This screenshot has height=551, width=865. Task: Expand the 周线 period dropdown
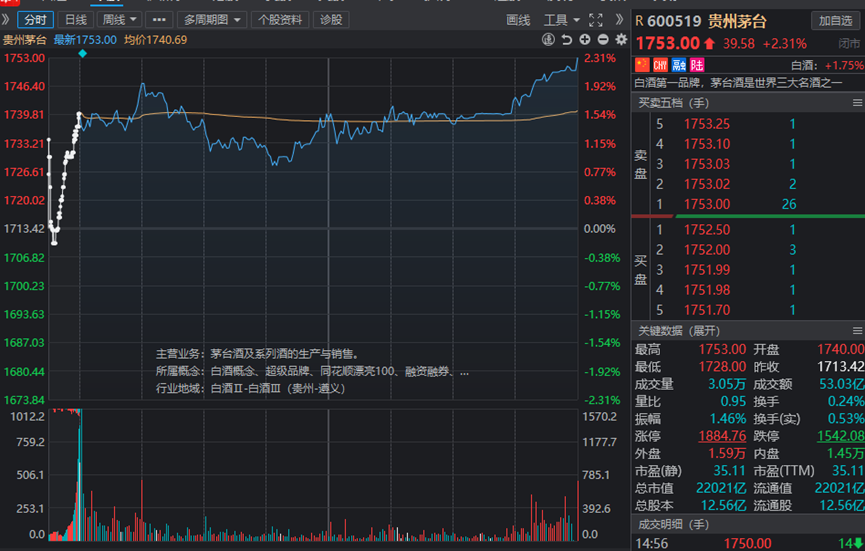[119, 19]
